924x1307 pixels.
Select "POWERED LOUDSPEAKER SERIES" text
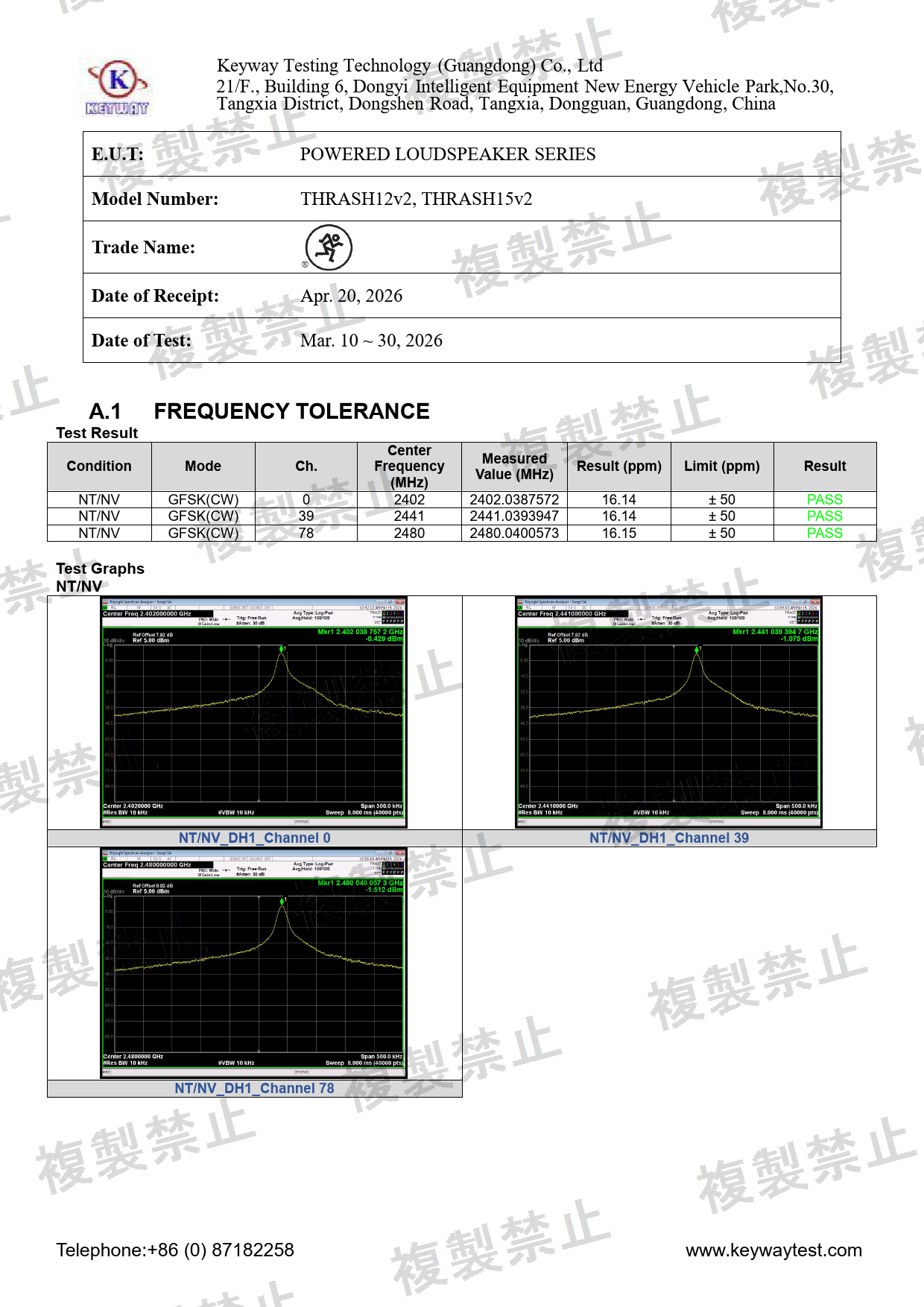[x=448, y=154]
